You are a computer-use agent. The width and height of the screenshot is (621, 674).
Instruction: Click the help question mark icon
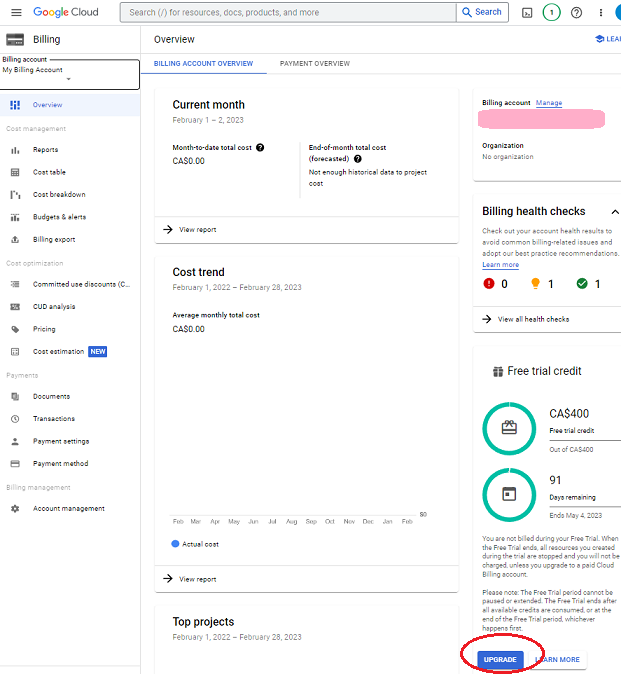point(576,12)
